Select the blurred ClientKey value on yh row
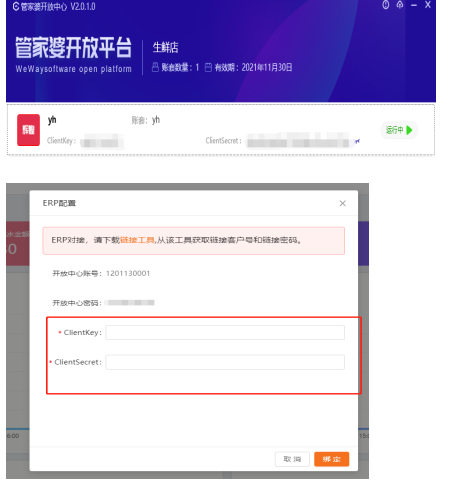 [x=102, y=142]
